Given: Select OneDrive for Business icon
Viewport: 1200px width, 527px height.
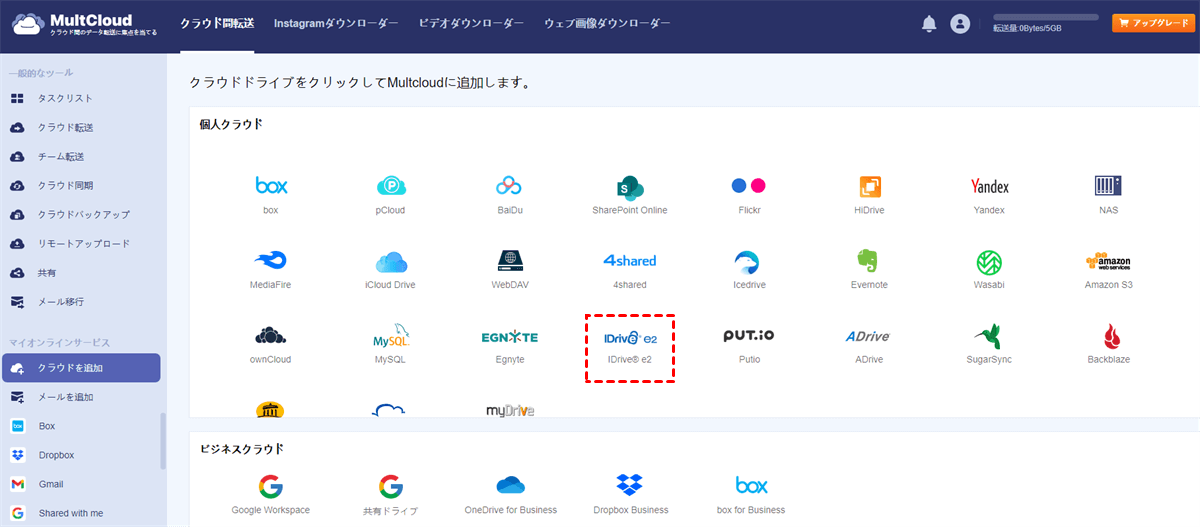Looking at the screenshot, I should coord(510,486).
